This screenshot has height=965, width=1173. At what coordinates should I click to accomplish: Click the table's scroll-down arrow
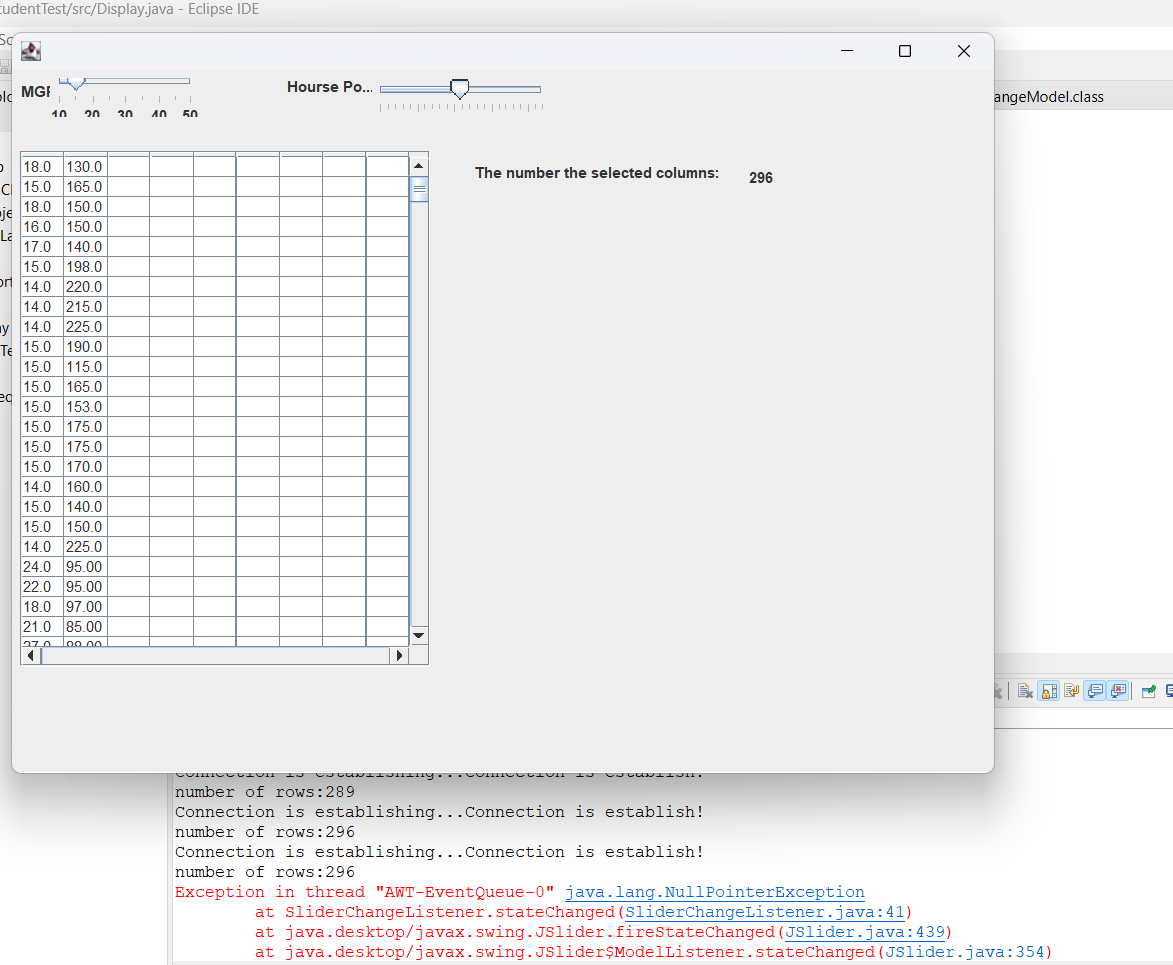419,635
